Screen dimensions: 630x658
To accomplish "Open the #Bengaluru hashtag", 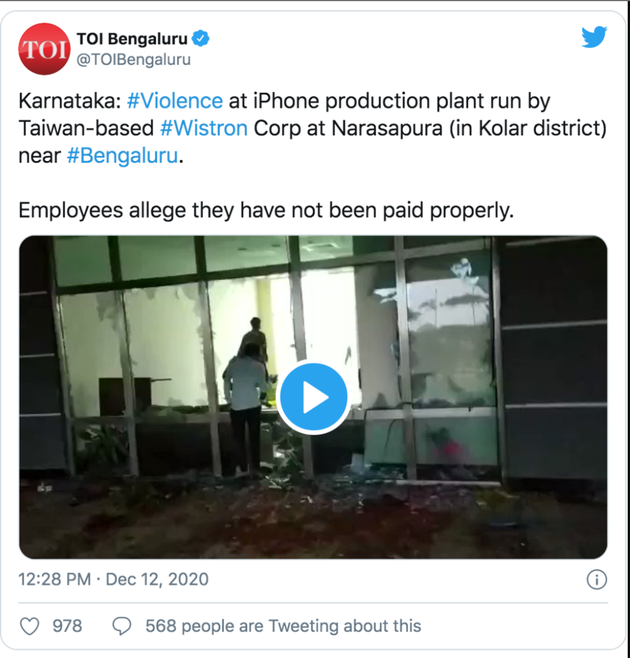I will pyautogui.click(x=123, y=156).
